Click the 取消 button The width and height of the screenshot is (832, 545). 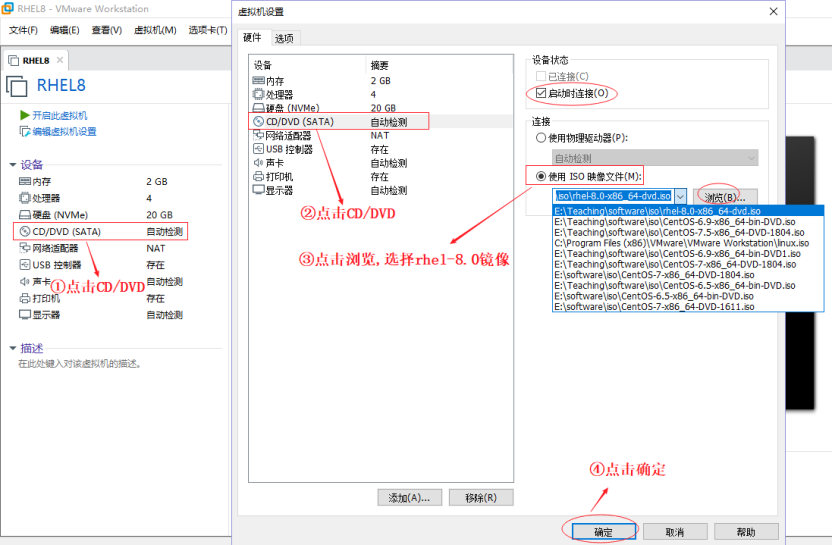pyautogui.click(x=675, y=532)
